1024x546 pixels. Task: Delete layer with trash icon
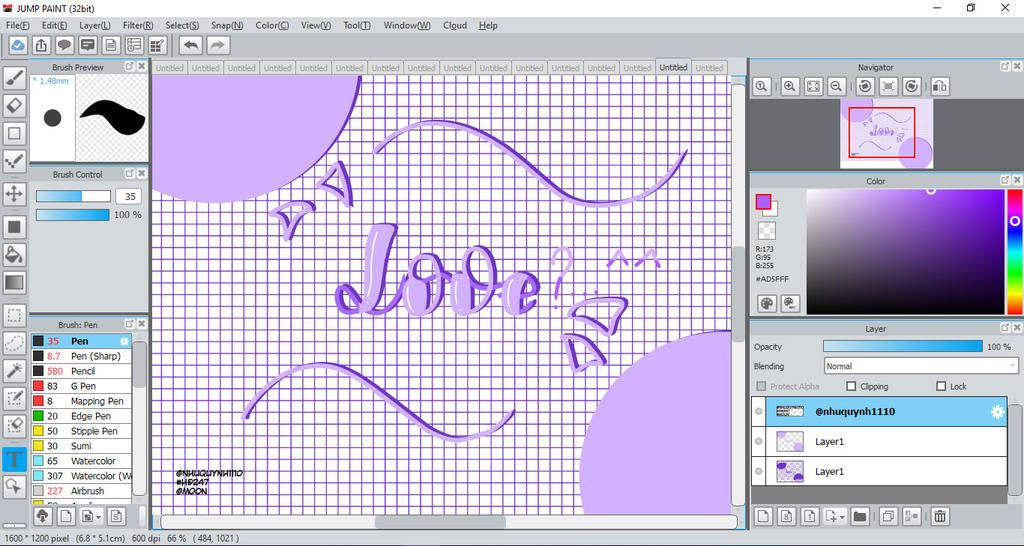coord(939,516)
